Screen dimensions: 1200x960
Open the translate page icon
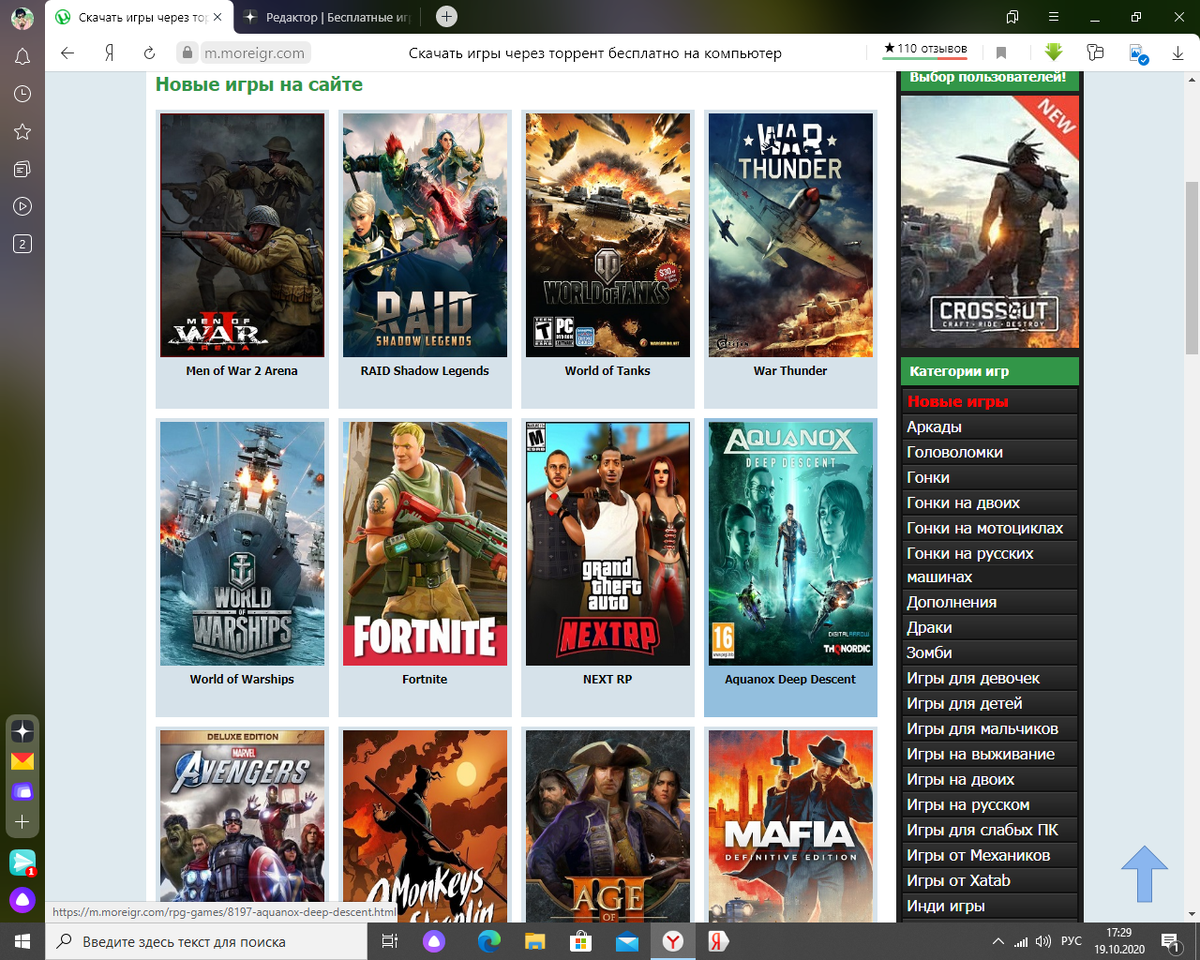coord(1137,53)
